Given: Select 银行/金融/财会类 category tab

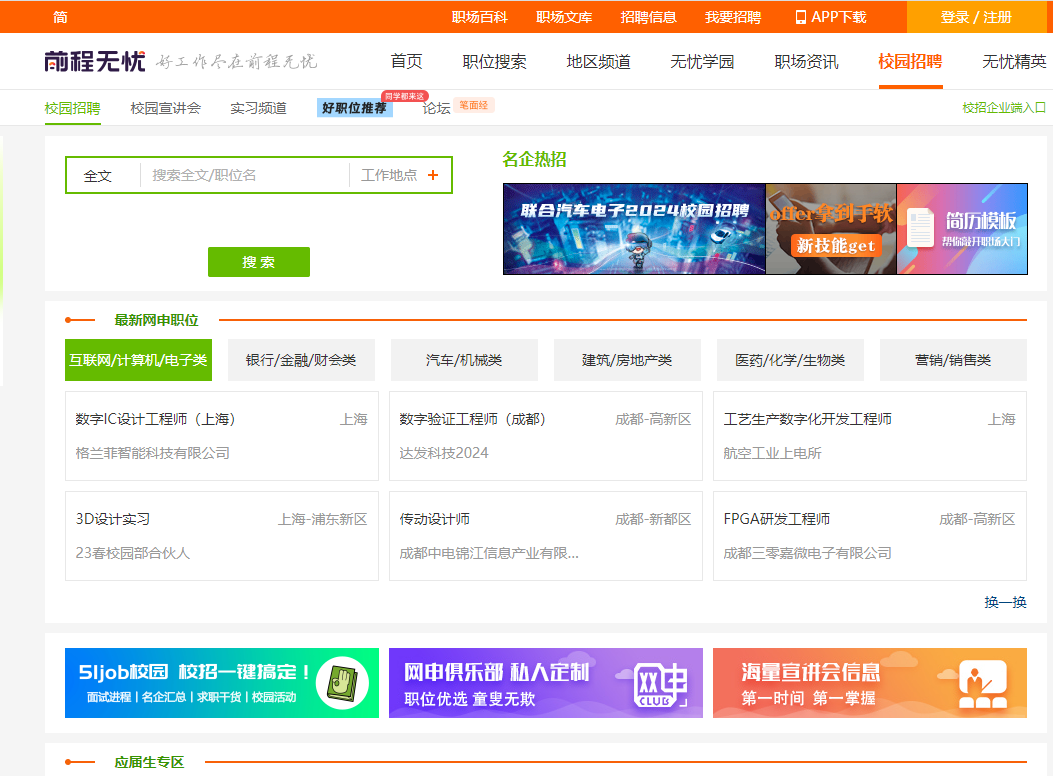Looking at the screenshot, I should (x=301, y=360).
